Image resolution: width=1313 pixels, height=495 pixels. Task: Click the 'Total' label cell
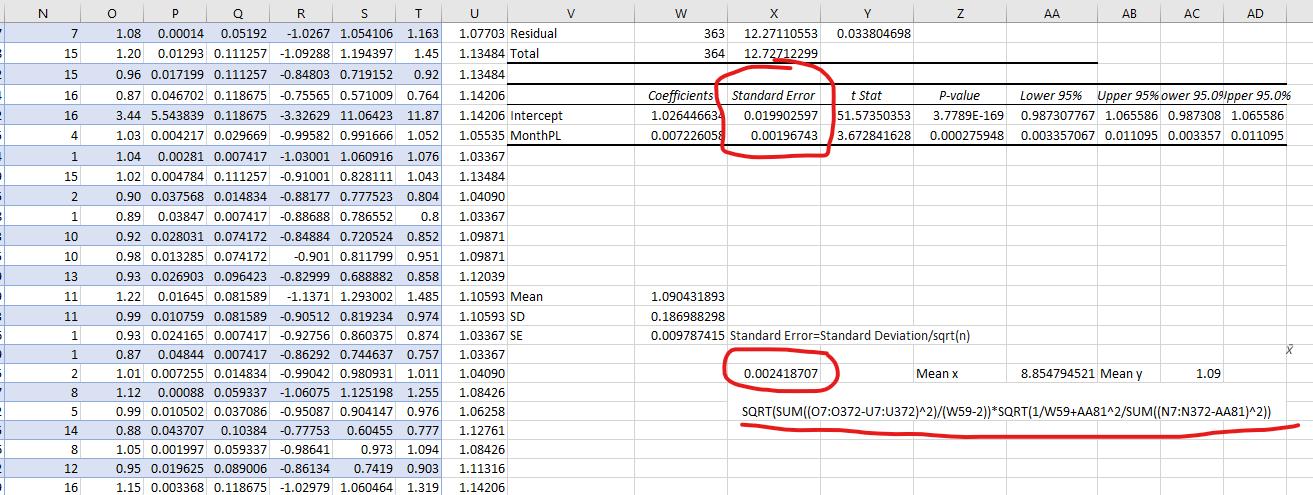coord(569,53)
